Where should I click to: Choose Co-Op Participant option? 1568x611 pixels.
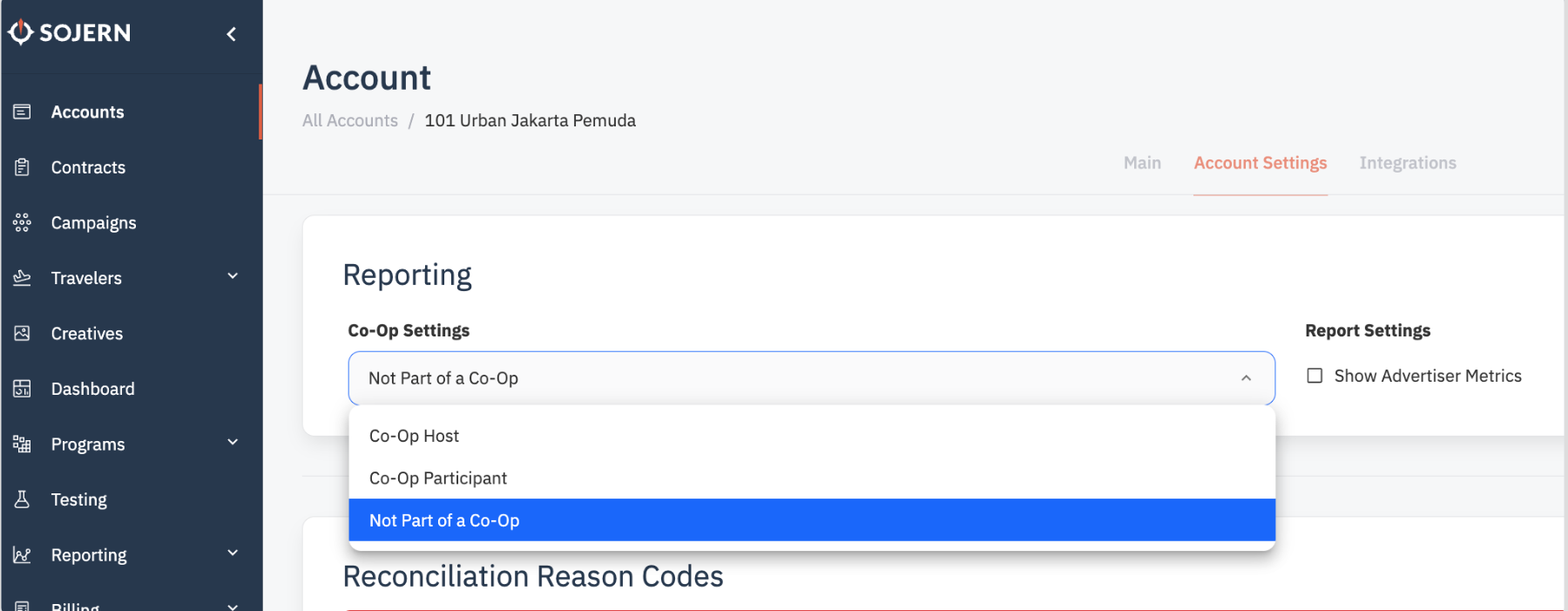[x=438, y=478]
